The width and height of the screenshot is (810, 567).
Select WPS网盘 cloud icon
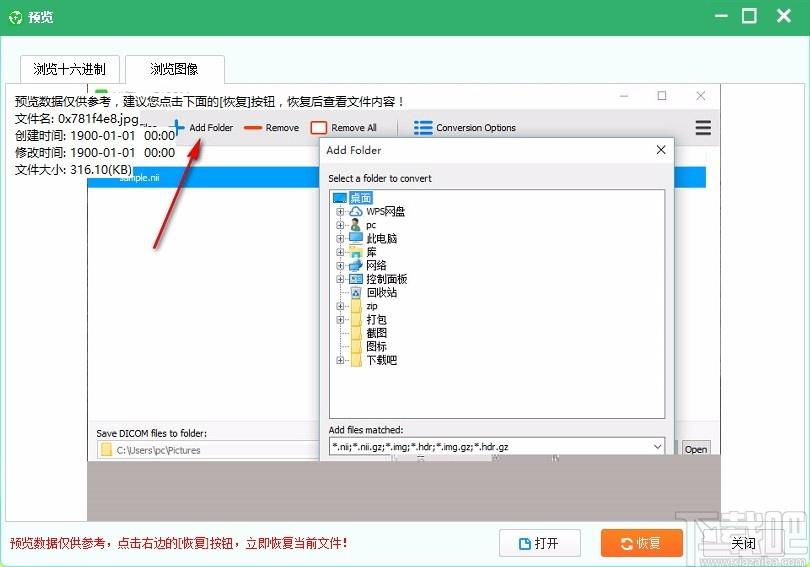point(356,212)
